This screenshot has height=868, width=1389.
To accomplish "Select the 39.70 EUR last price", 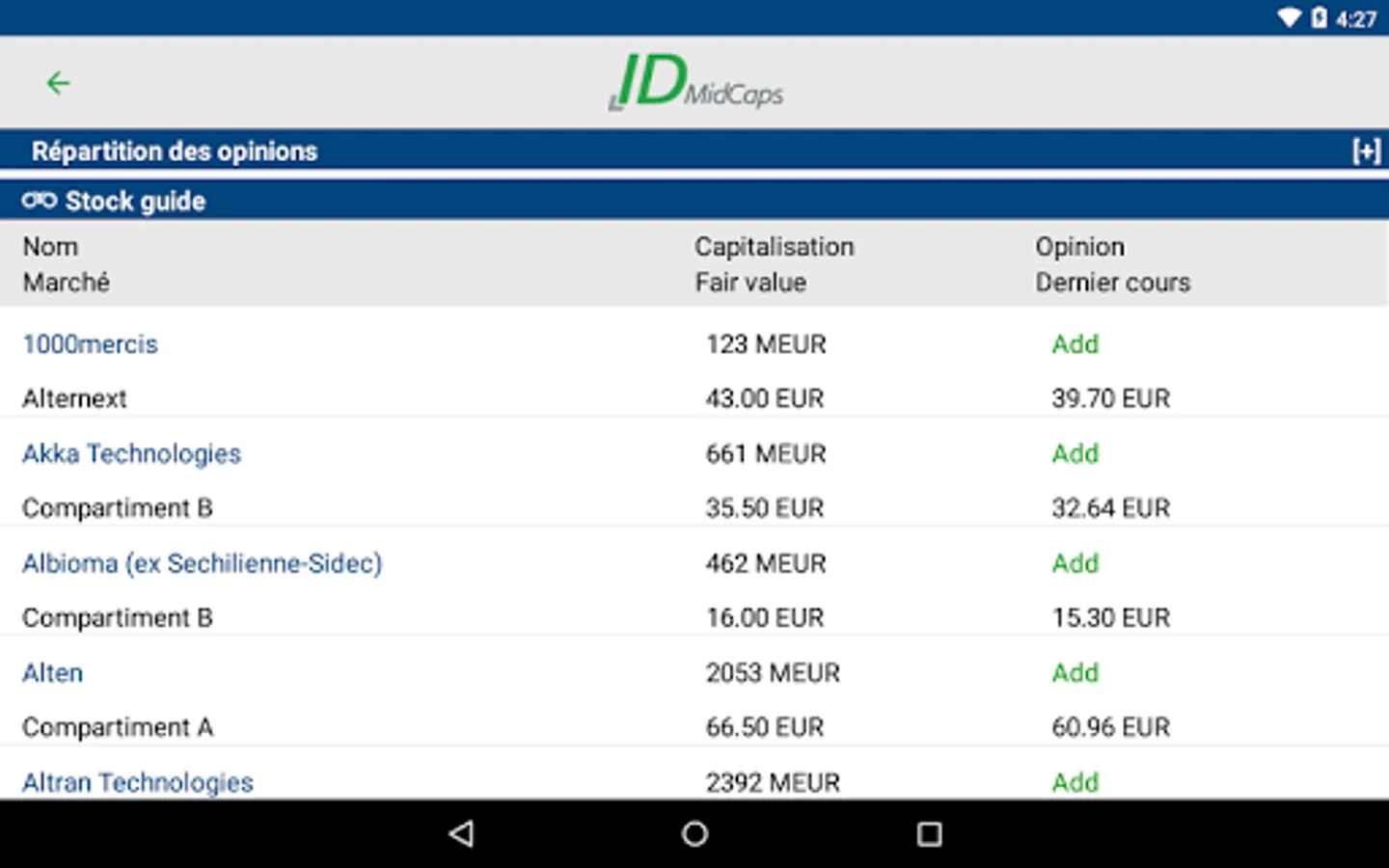I will coord(1111,399).
